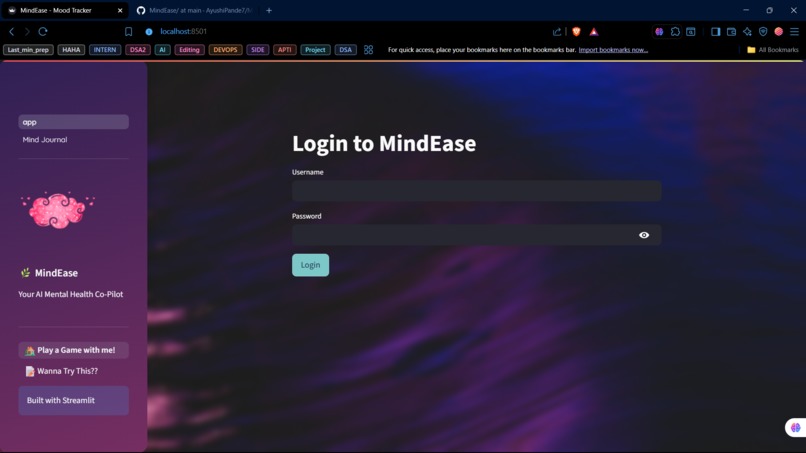The width and height of the screenshot is (806, 453).
Task: Click Play a Game with me! button
Action: (74, 350)
